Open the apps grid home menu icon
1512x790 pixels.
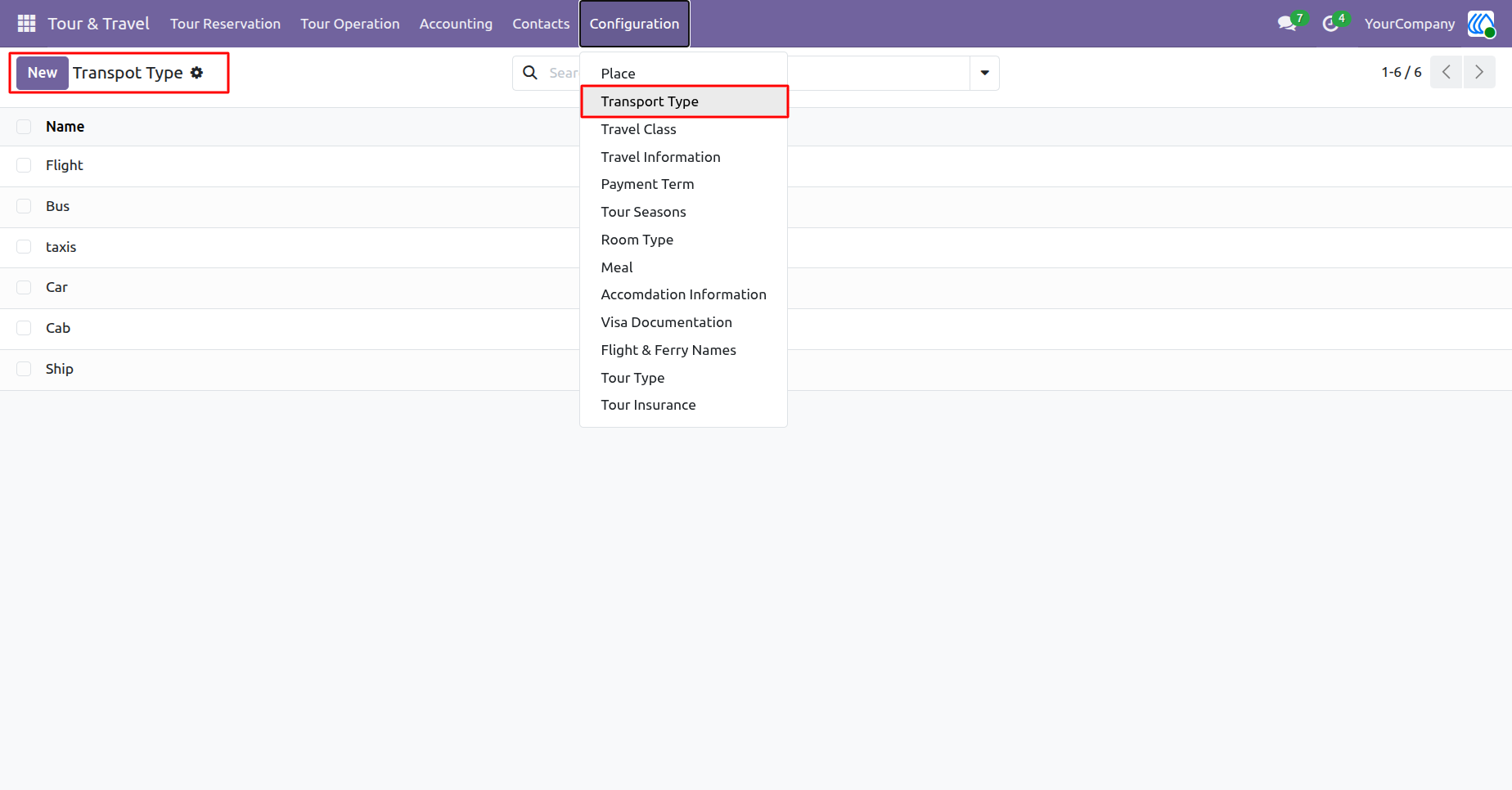(26, 24)
